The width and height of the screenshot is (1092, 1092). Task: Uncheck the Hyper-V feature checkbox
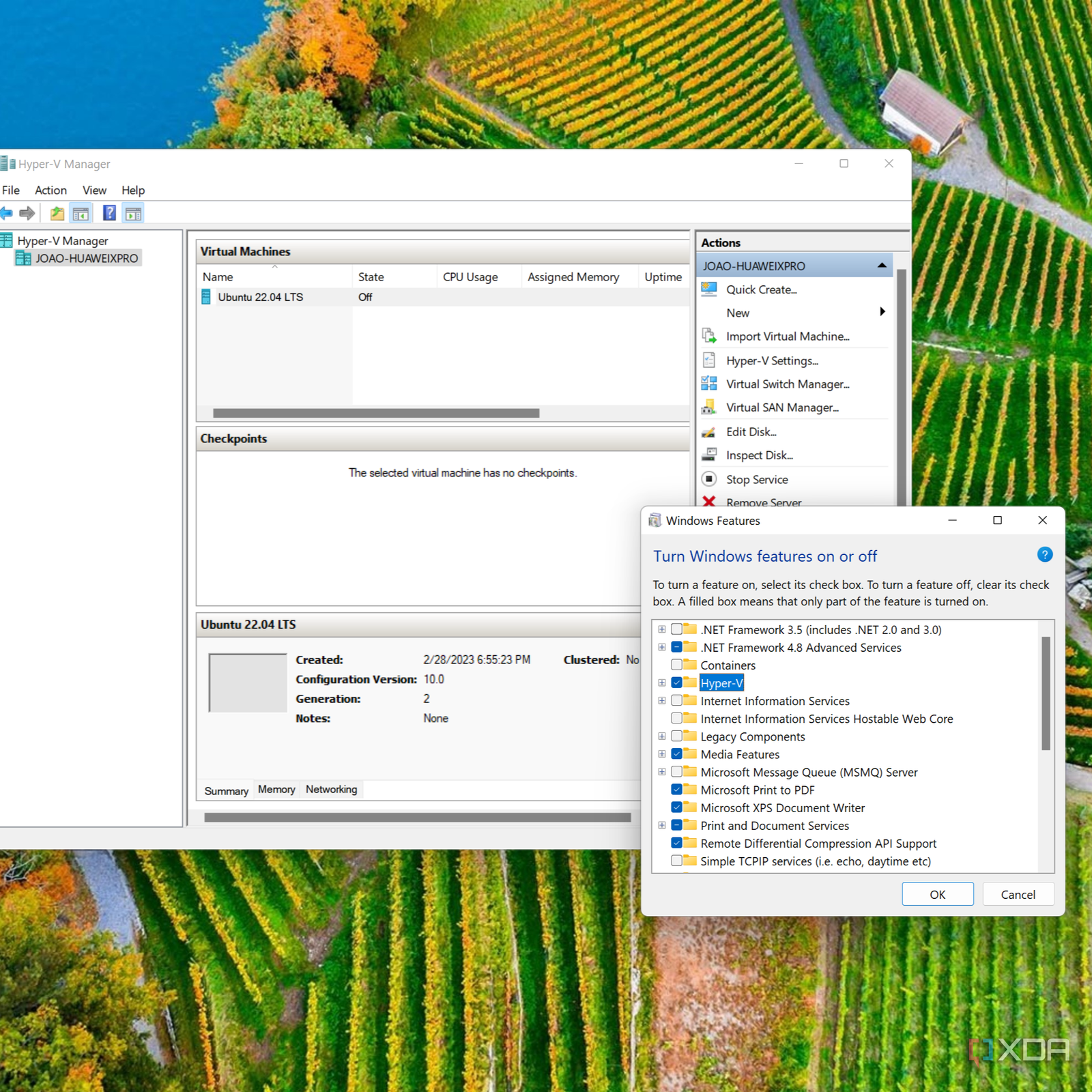(676, 682)
